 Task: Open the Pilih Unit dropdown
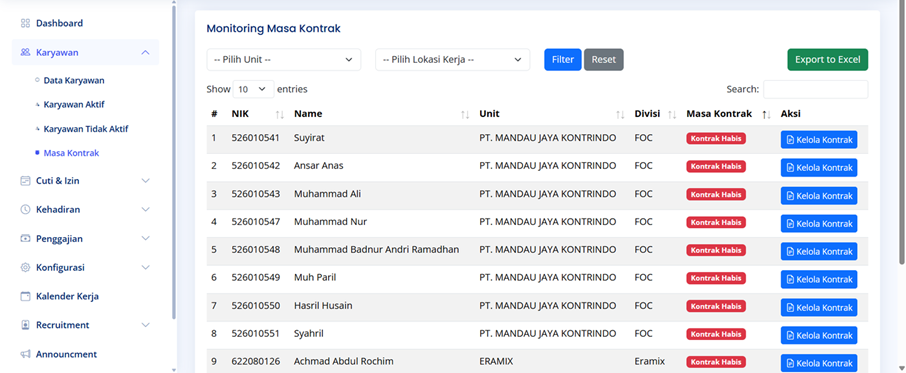284,59
